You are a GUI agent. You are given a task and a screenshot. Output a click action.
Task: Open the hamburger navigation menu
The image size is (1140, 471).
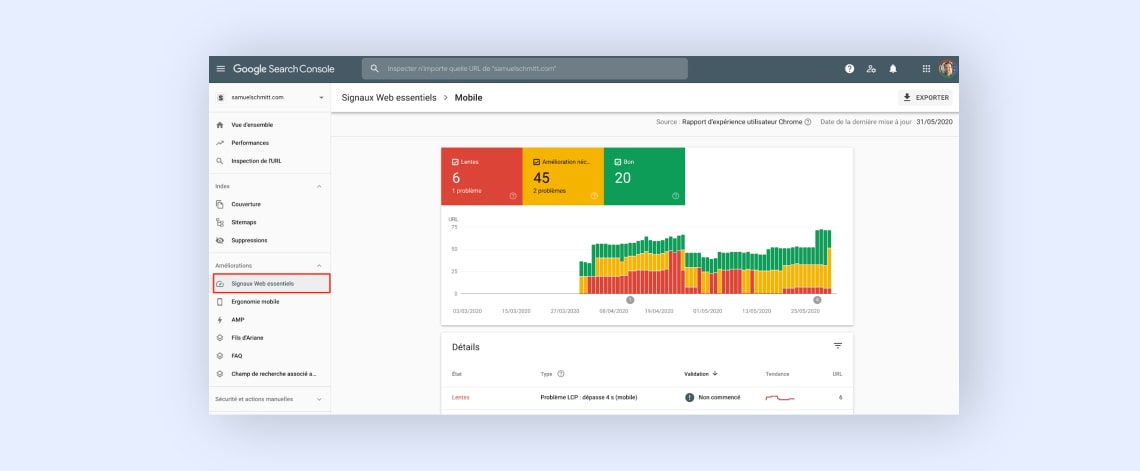(x=221, y=69)
